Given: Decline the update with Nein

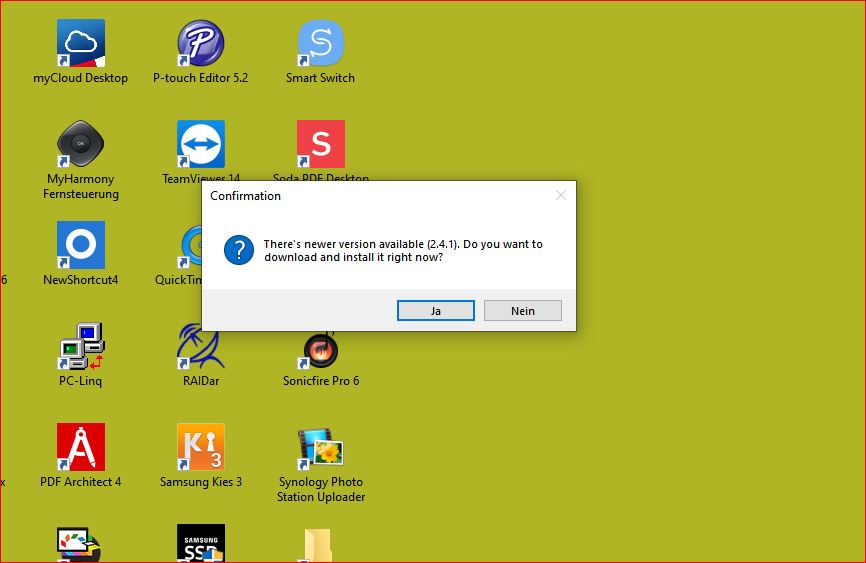Looking at the screenshot, I should pos(523,311).
